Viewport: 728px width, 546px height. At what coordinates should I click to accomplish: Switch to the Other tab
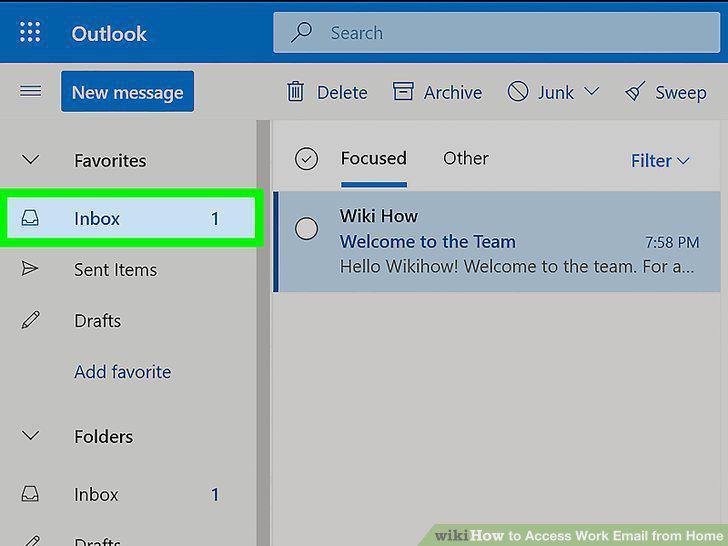tap(466, 158)
